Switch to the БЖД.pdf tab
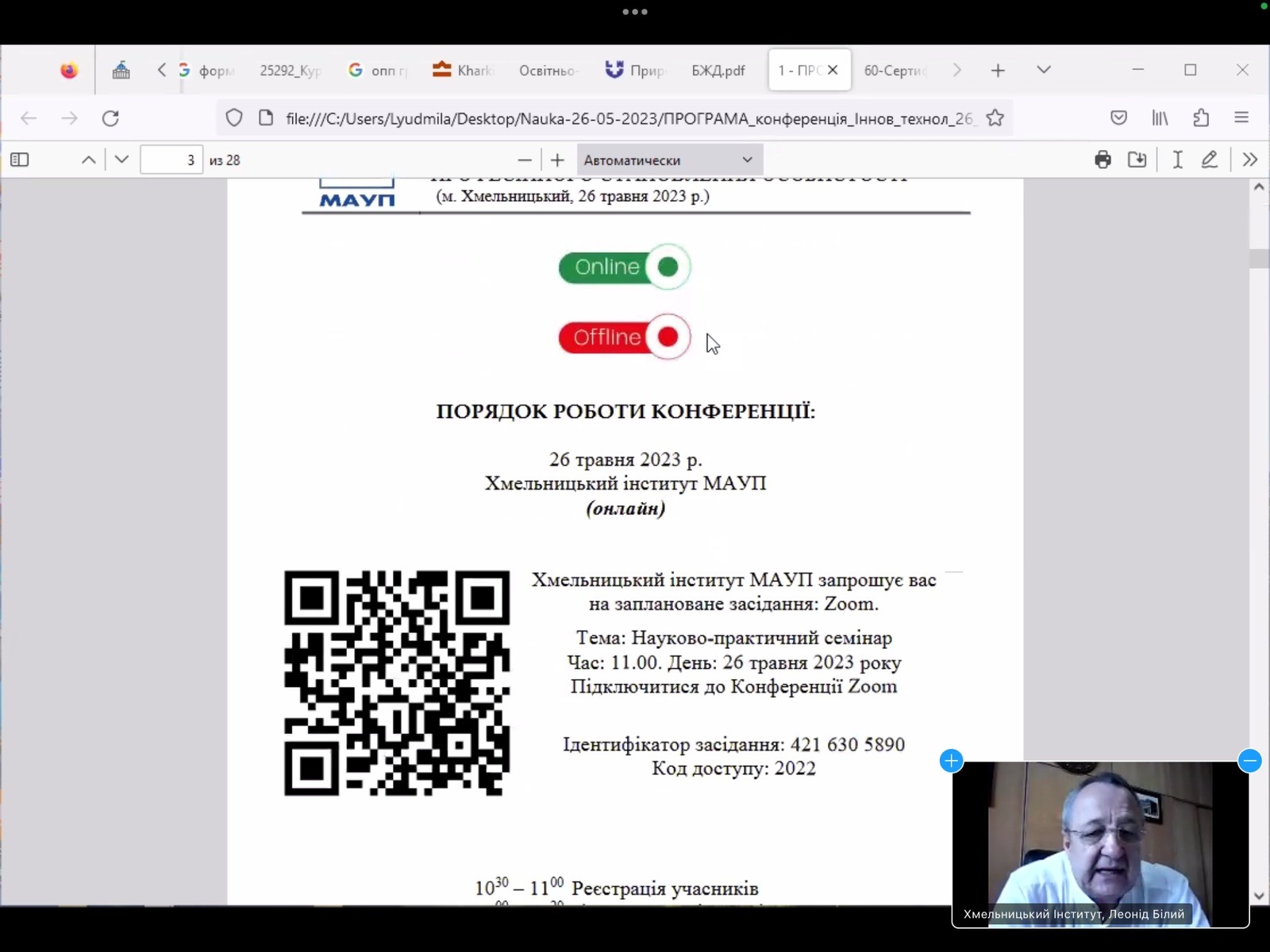 718,71
